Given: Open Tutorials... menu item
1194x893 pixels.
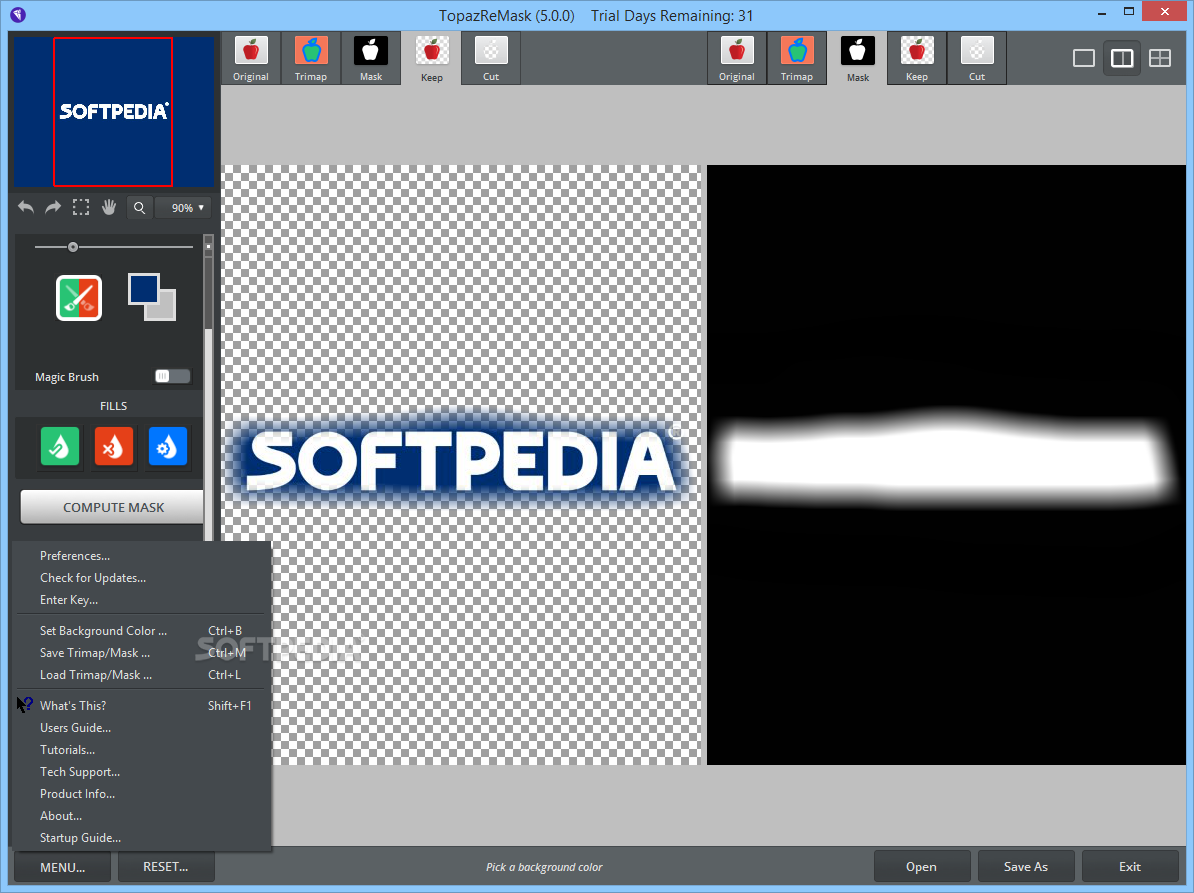Looking at the screenshot, I should click(142, 750).
